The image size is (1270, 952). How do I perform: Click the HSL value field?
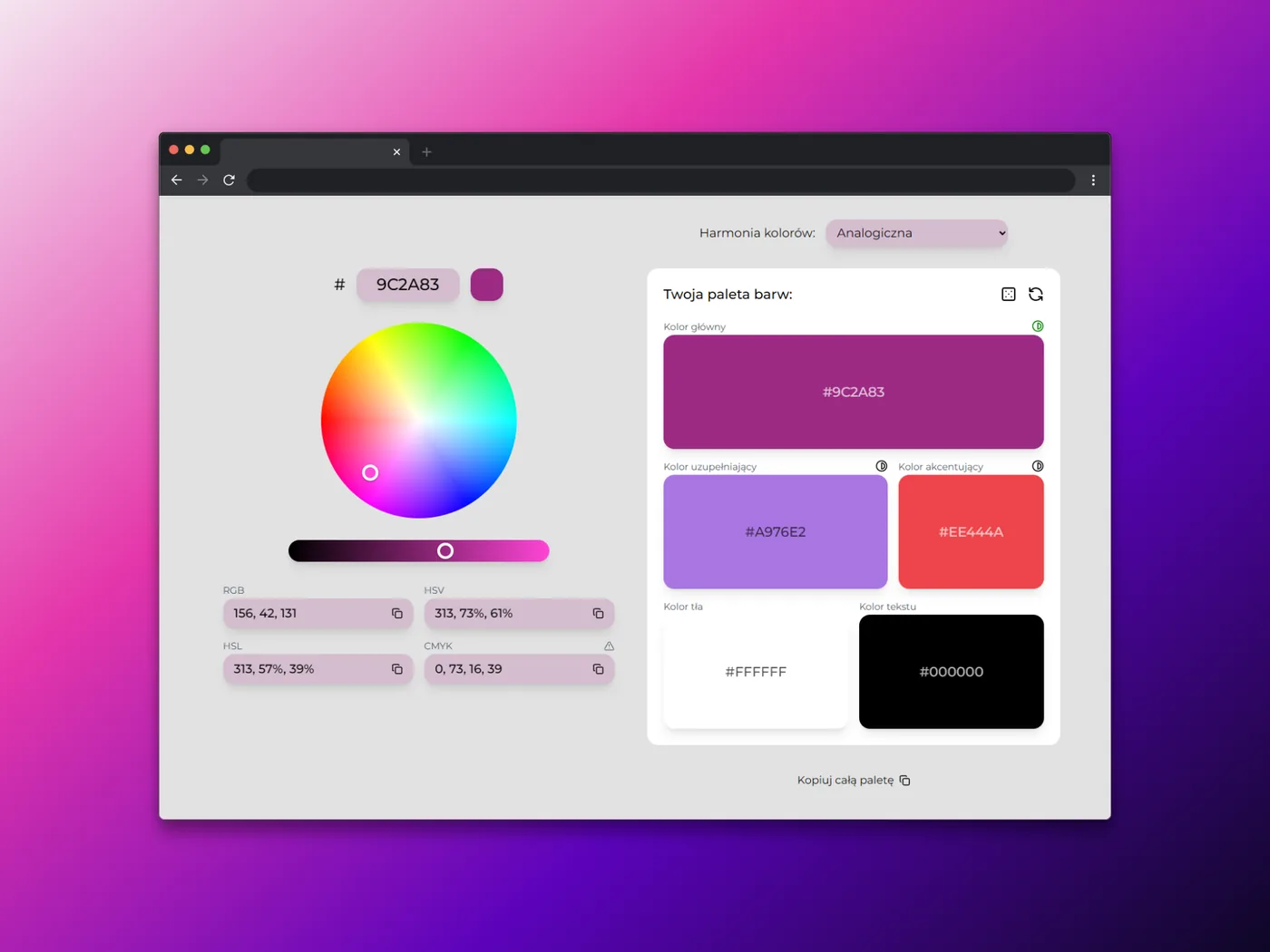click(x=318, y=669)
